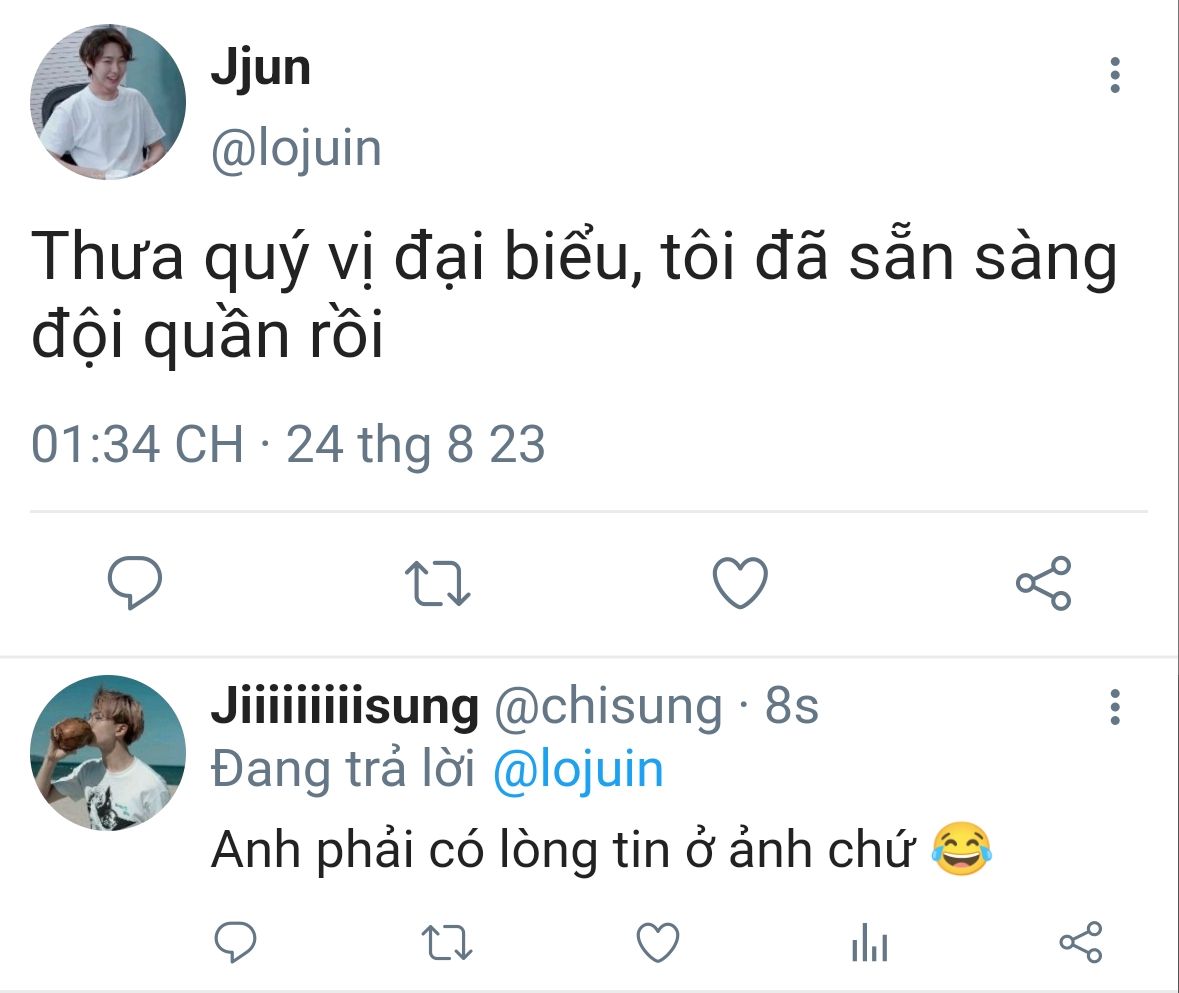Like Jiiiiiiiiisung's reply
Image resolution: width=1179 pixels, height=993 pixels.
pos(658,942)
